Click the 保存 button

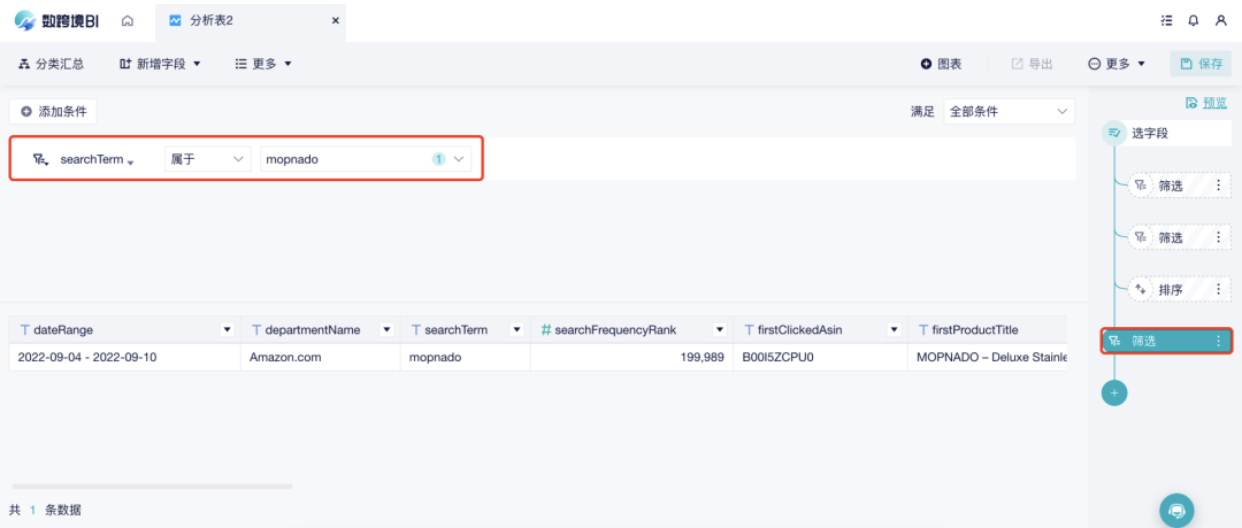point(1201,64)
